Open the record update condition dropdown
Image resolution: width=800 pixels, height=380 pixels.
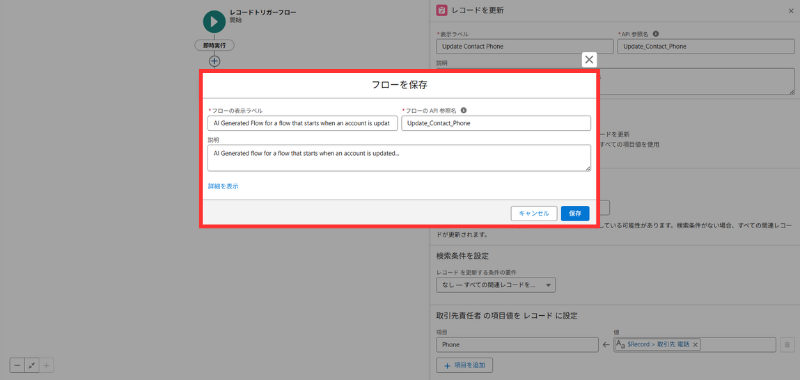pyautogui.click(x=496, y=285)
